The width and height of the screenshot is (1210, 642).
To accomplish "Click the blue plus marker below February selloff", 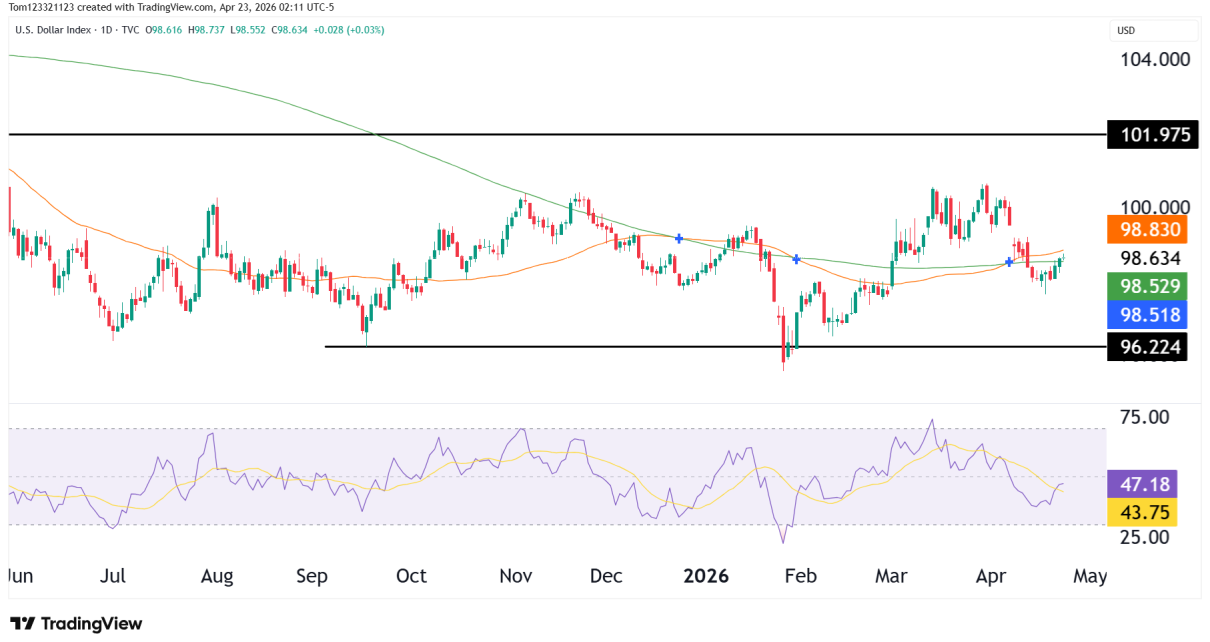I will [796, 258].
